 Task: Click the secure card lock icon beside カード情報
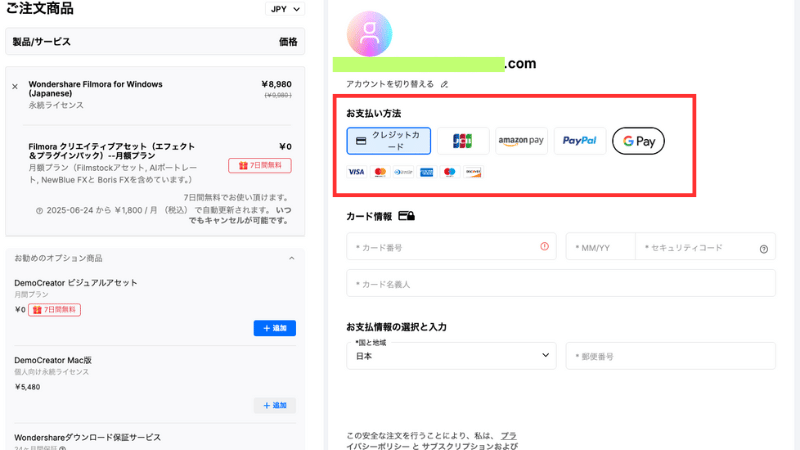(406, 216)
